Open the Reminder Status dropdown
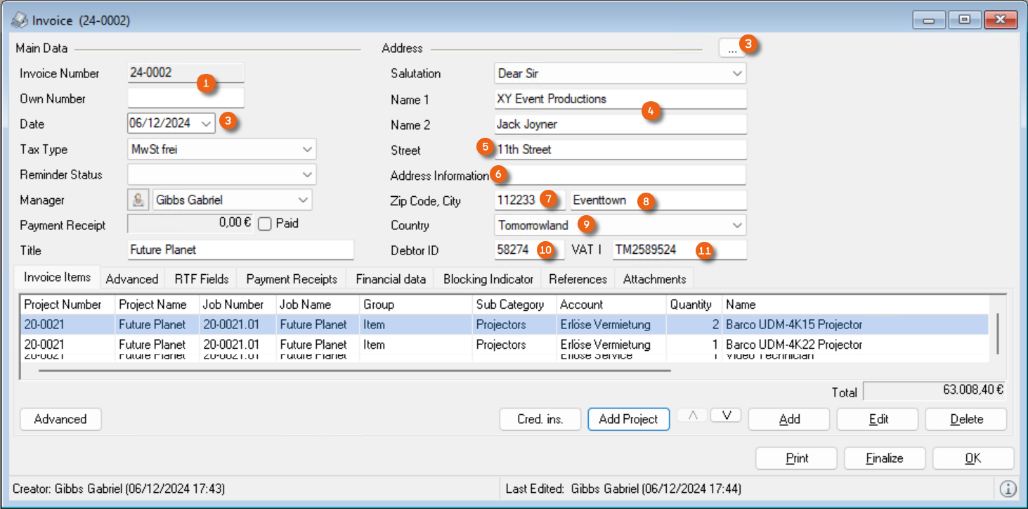1028x509 pixels. [306, 175]
